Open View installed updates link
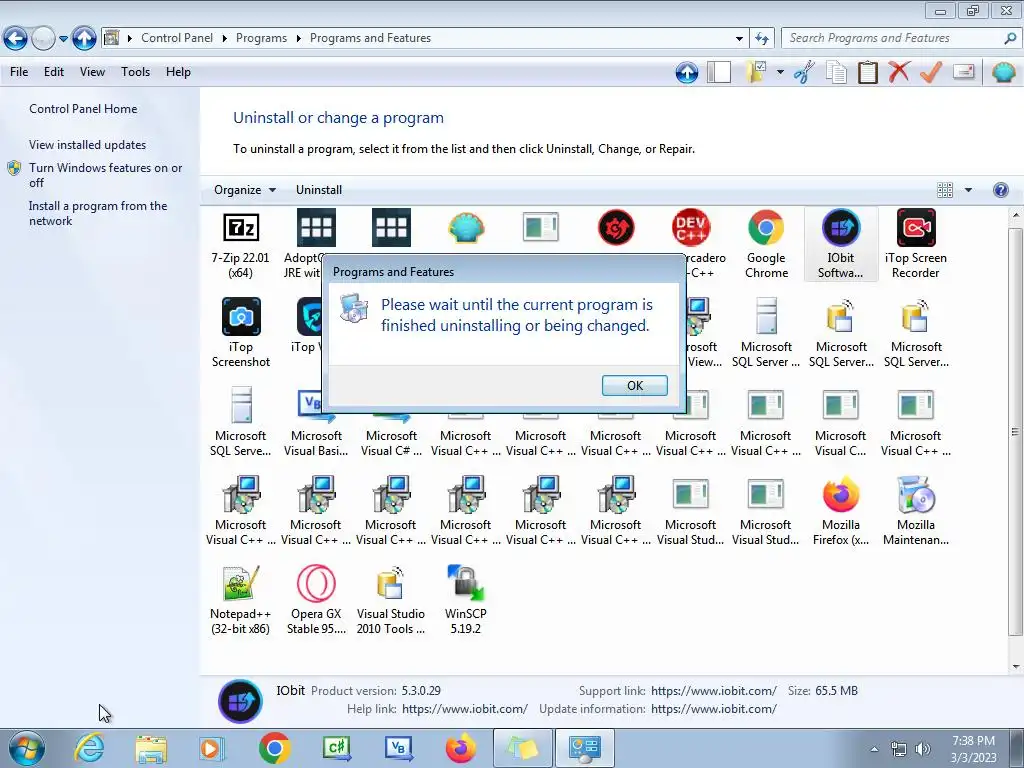The width and height of the screenshot is (1024, 768). tap(88, 145)
